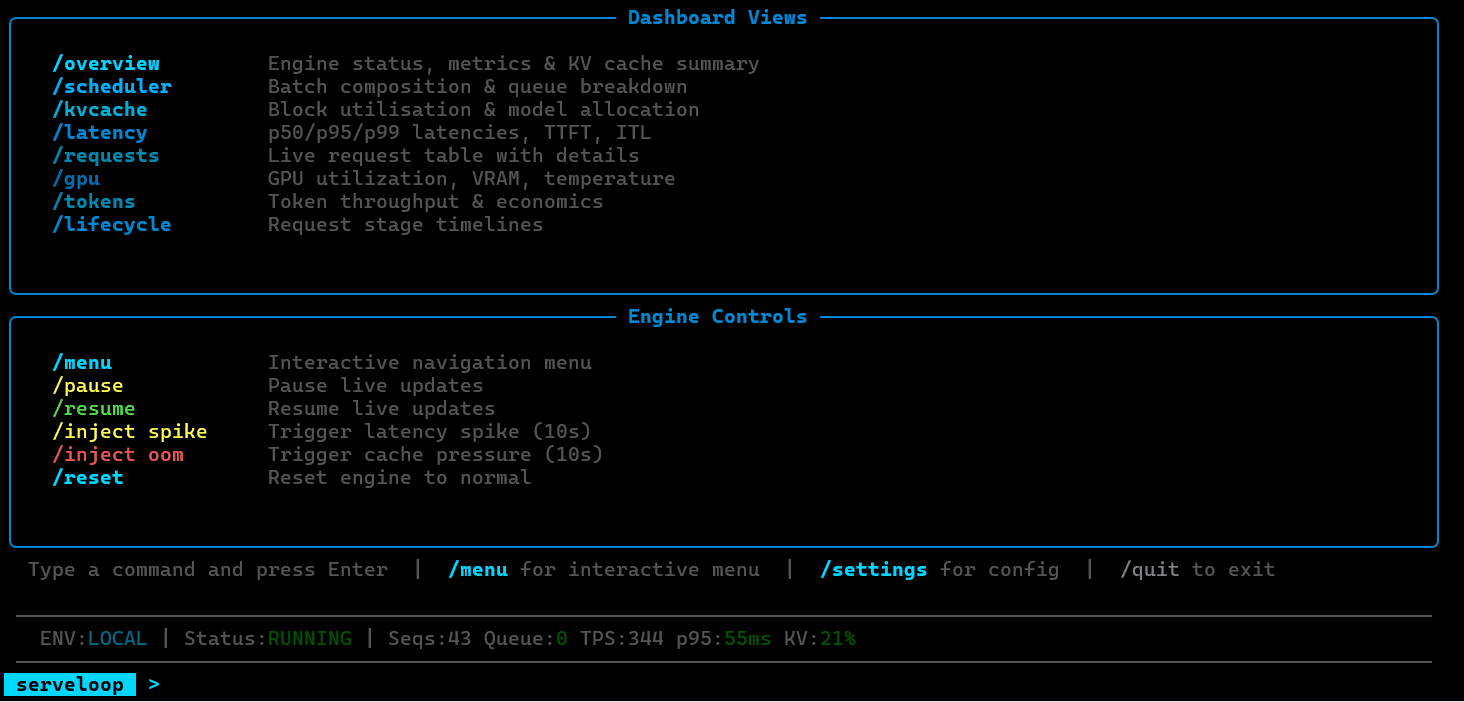Select the /overview command

[x=106, y=64]
